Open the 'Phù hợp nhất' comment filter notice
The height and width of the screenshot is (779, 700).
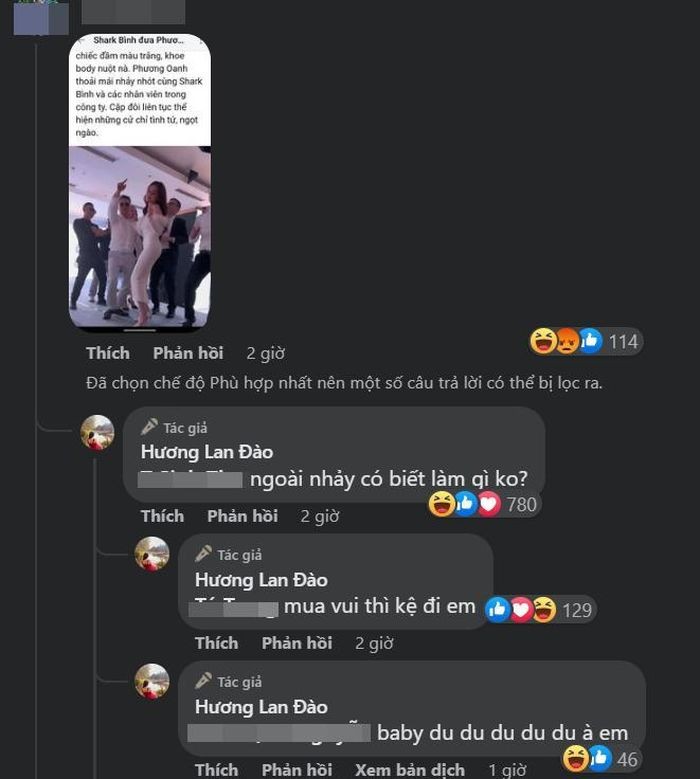[344, 384]
